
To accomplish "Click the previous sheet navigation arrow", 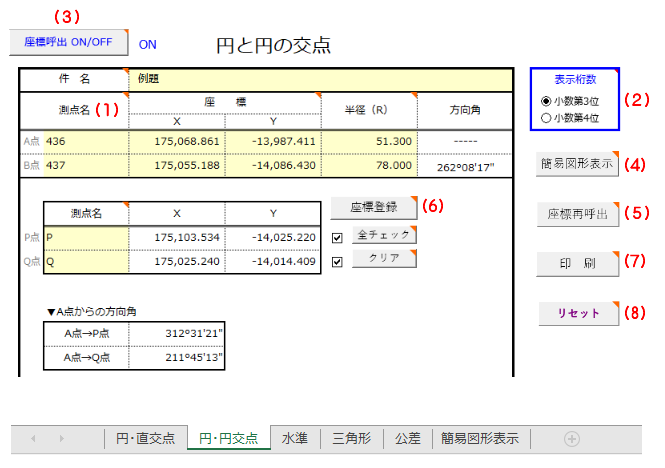I will tap(31, 439).
